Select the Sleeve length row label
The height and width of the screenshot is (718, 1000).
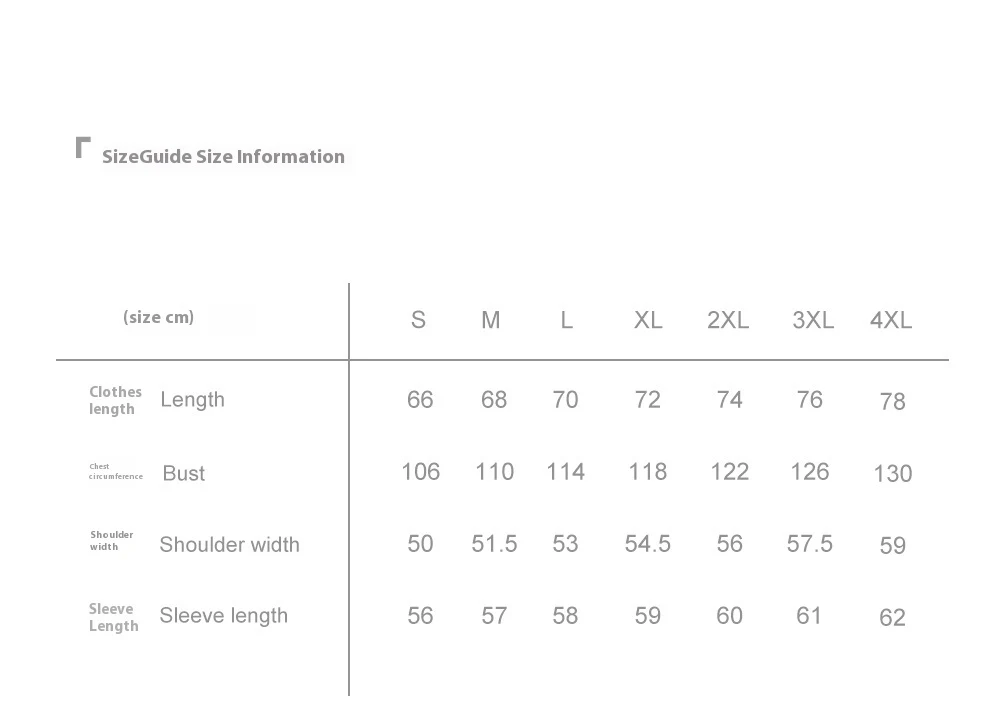click(x=224, y=616)
